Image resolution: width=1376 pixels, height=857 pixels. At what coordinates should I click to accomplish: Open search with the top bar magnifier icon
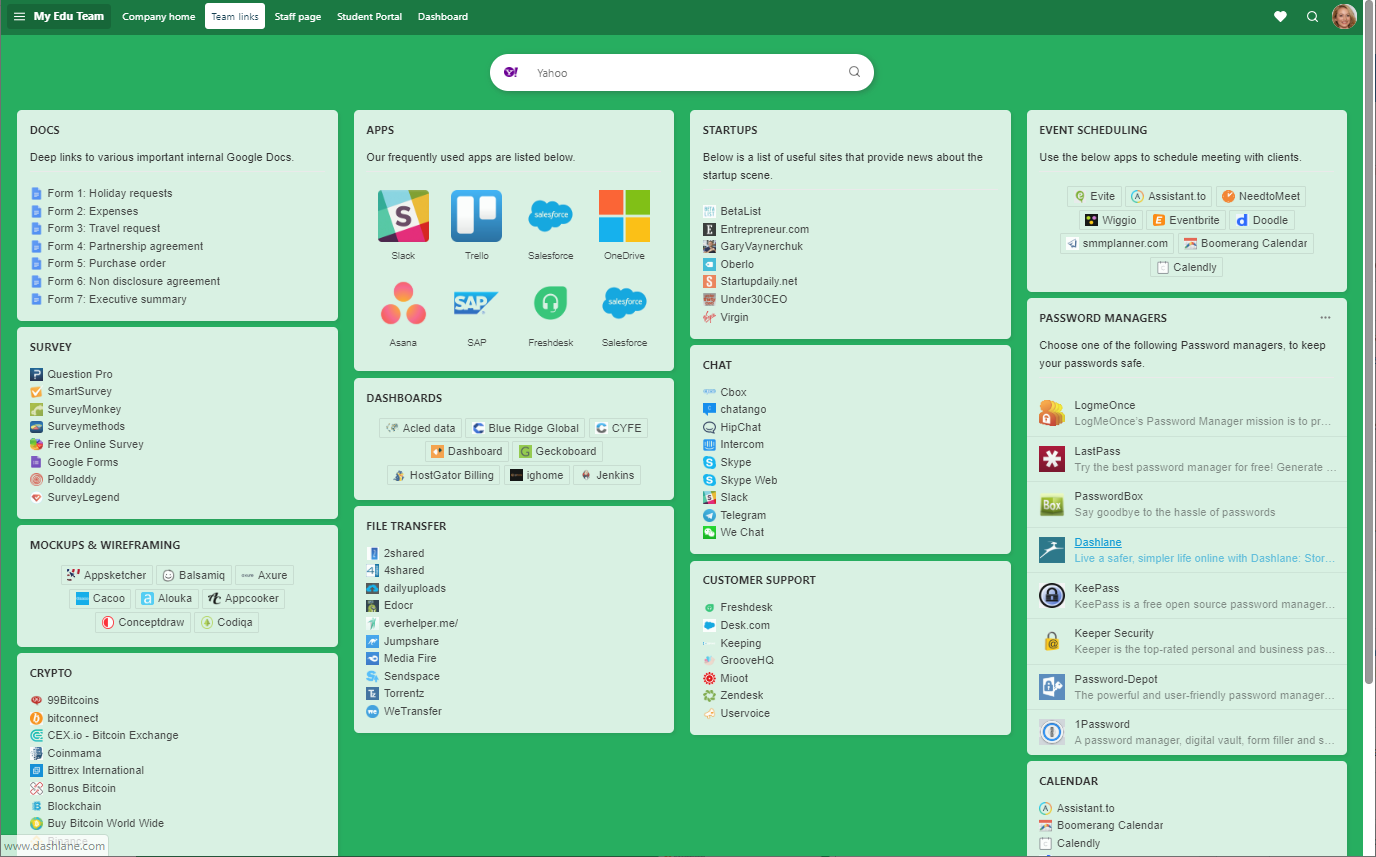click(x=1313, y=16)
